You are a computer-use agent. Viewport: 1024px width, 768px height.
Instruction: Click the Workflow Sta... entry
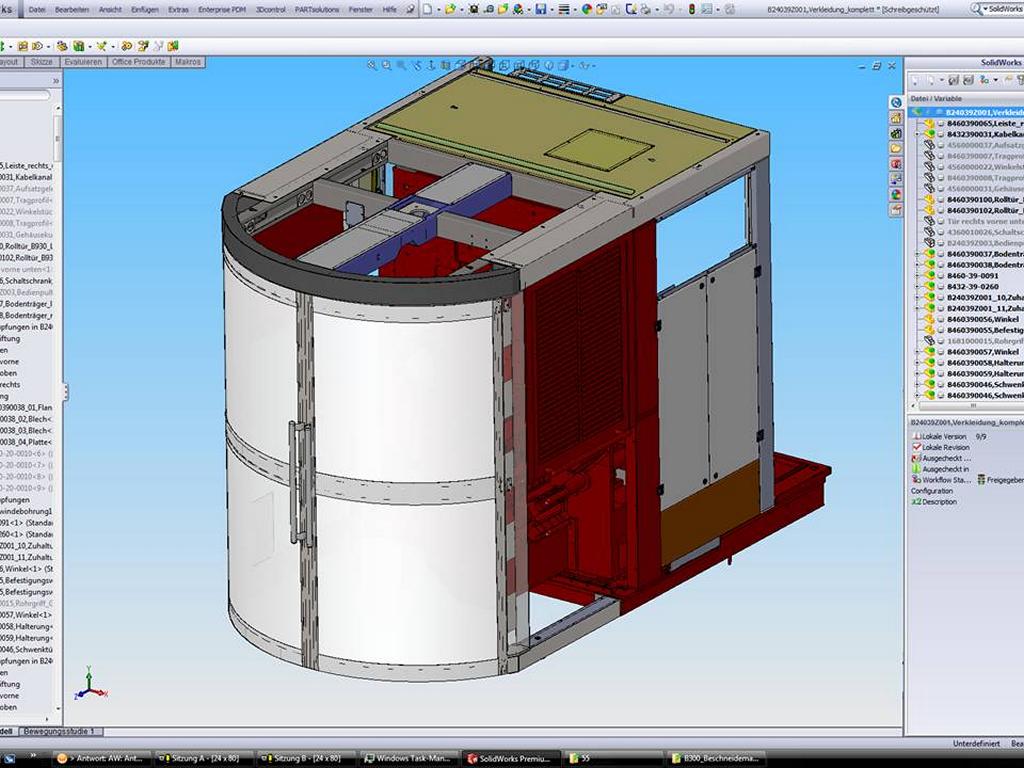tap(942, 480)
